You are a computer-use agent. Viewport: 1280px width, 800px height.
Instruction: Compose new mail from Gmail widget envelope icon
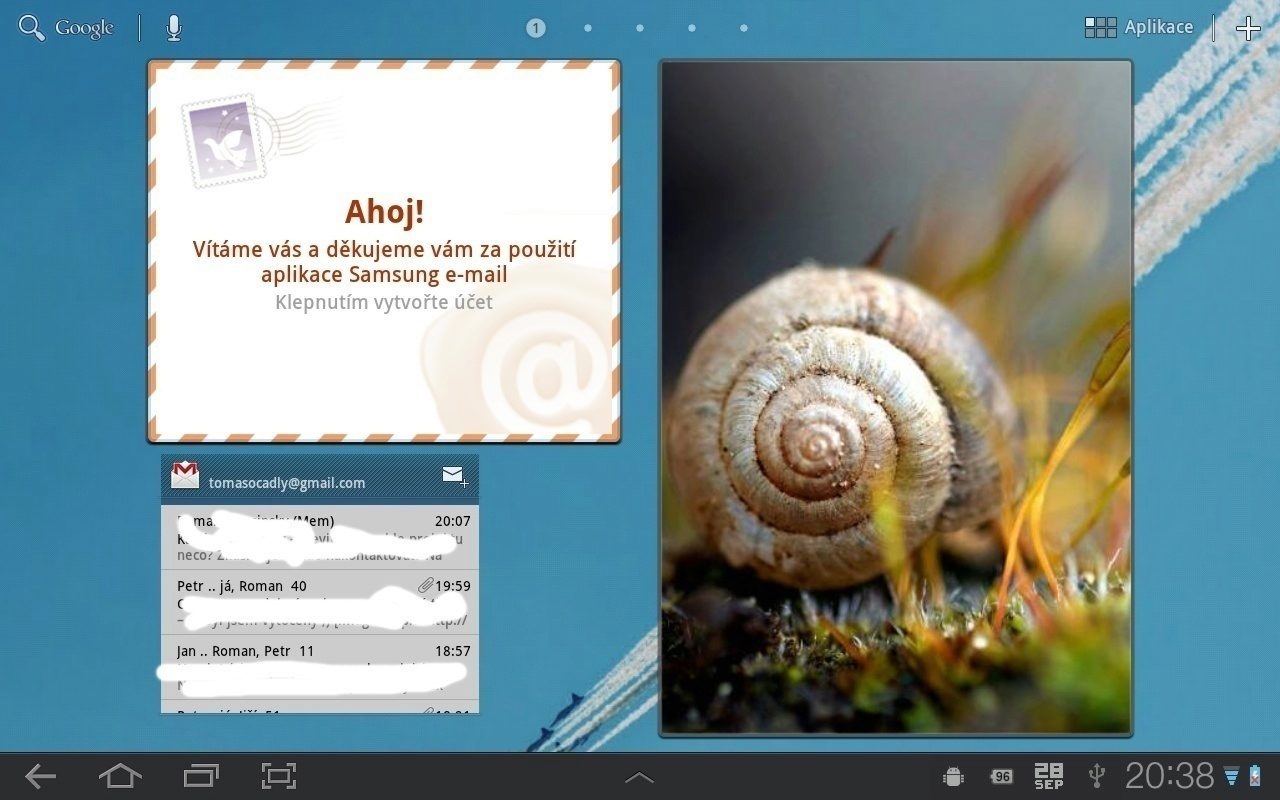coord(455,476)
